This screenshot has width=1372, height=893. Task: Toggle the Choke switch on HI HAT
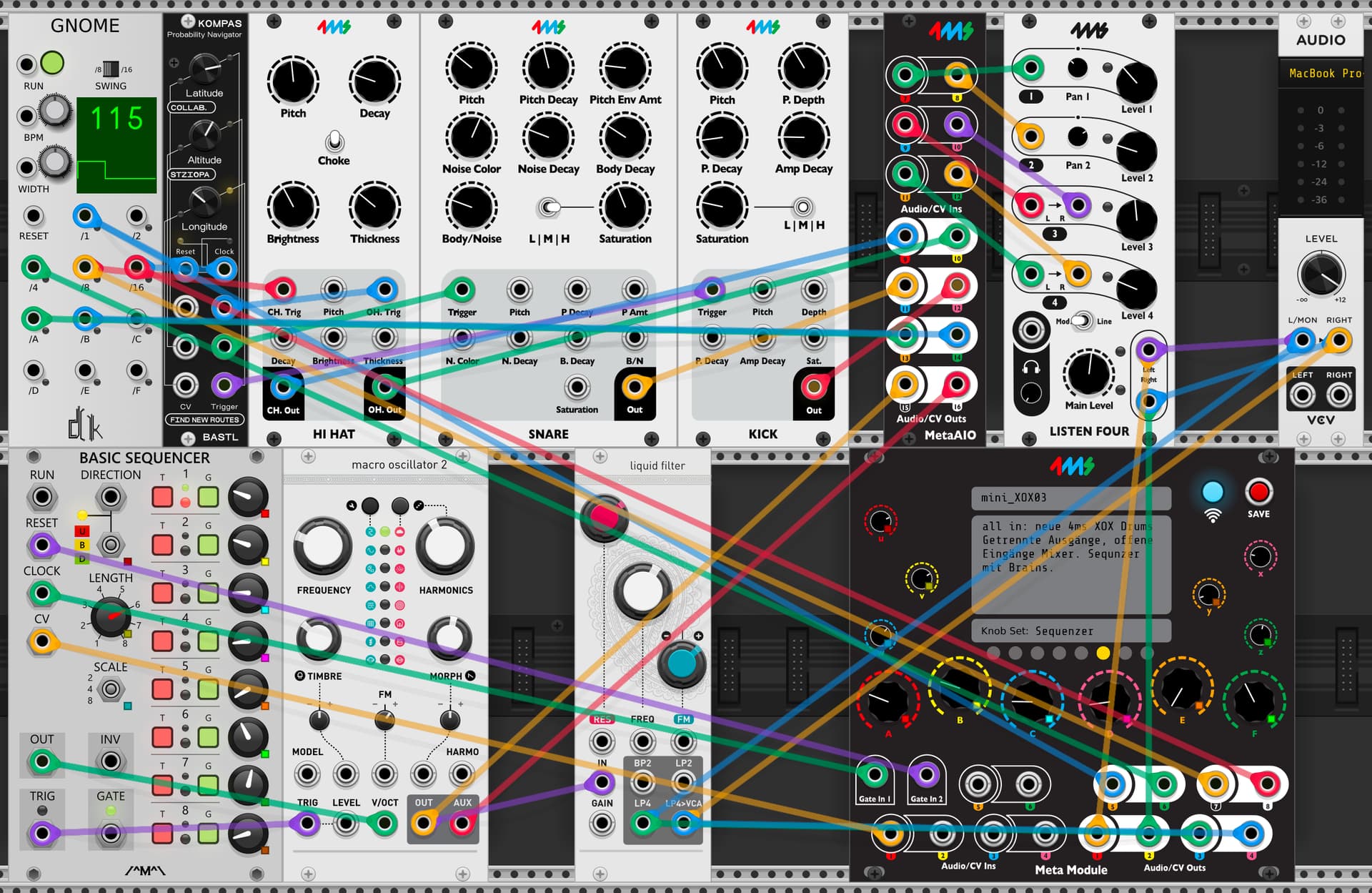point(334,142)
